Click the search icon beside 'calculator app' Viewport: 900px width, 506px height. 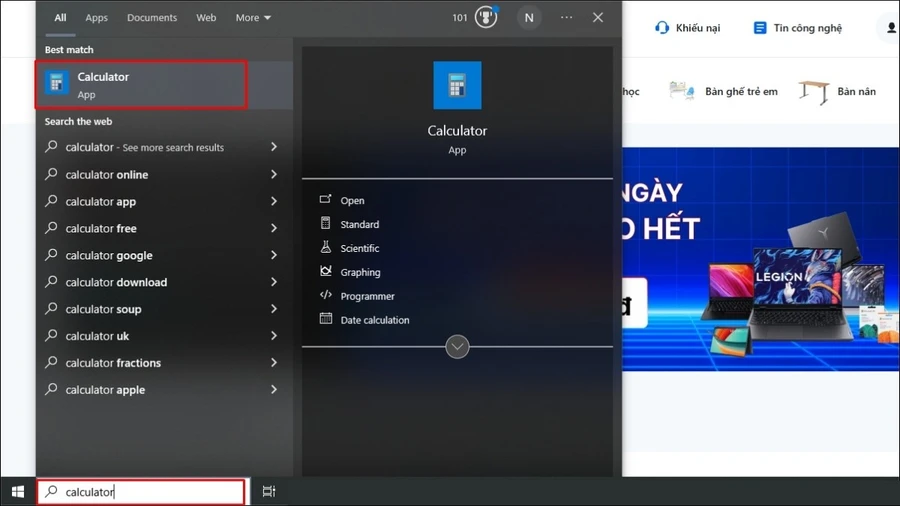[x=51, y=200]
